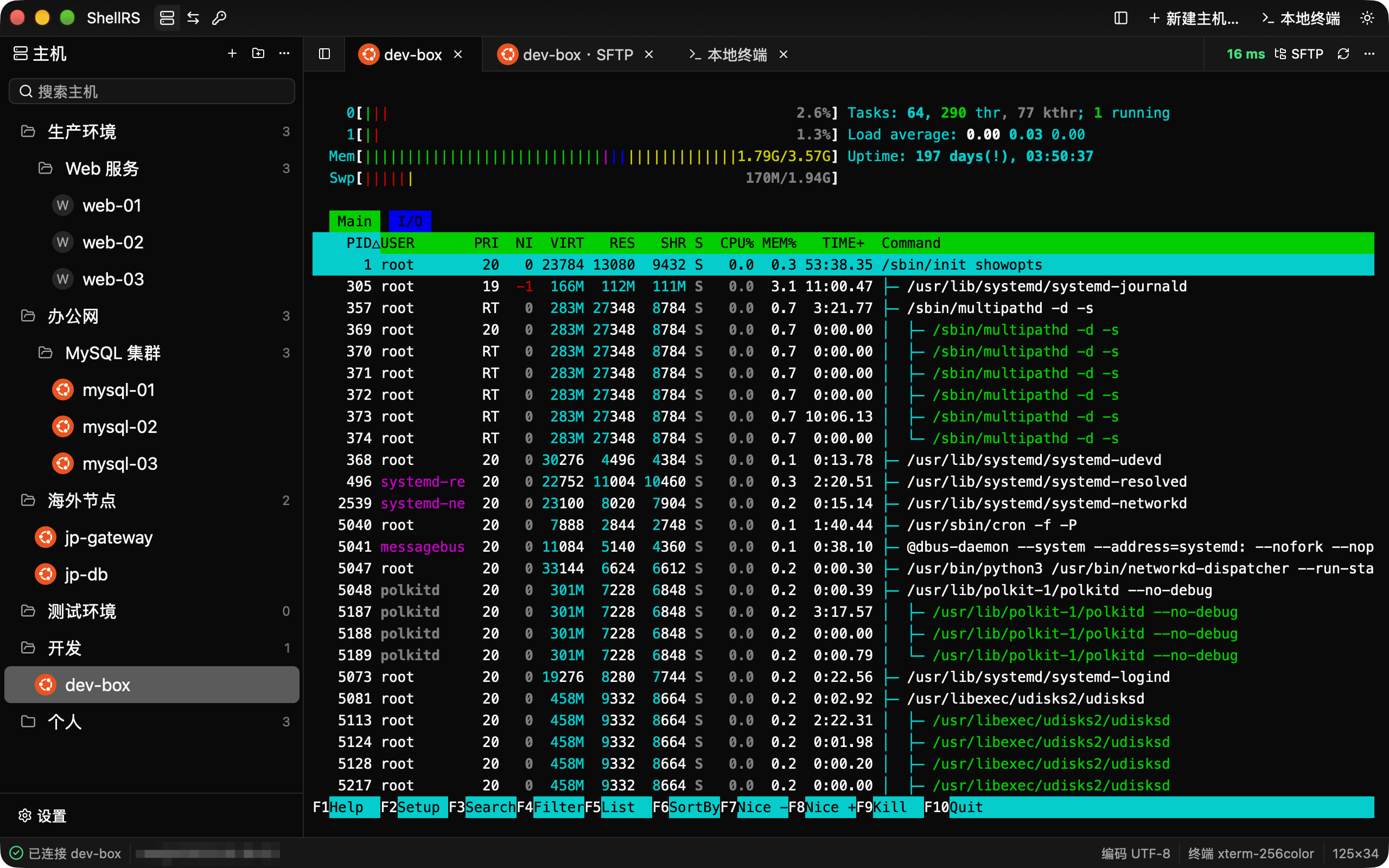The width and height of the screenshot is (1389, 868).
Task: Select host jp-db
Action: pos(152,574)
